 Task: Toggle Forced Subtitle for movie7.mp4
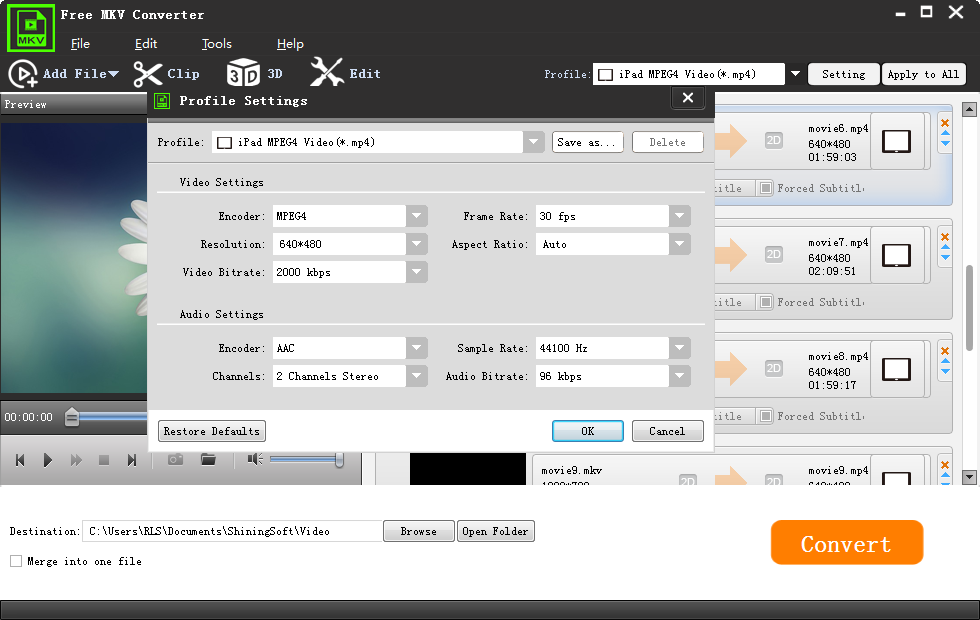766,302
